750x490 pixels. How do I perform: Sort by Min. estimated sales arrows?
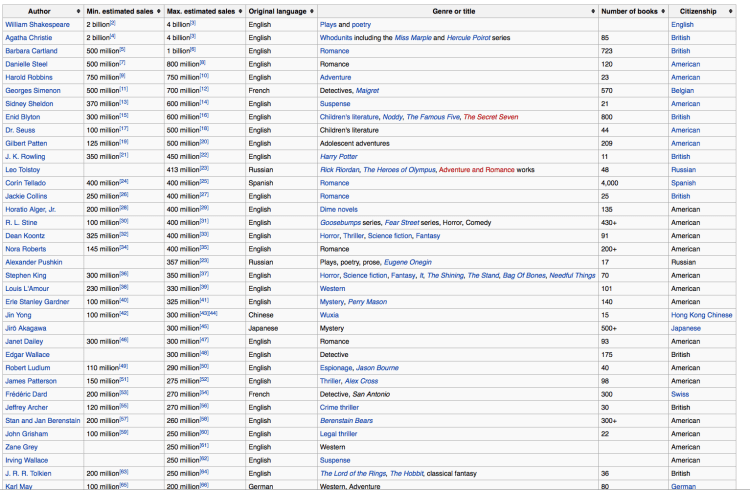(x=159, y=11)
